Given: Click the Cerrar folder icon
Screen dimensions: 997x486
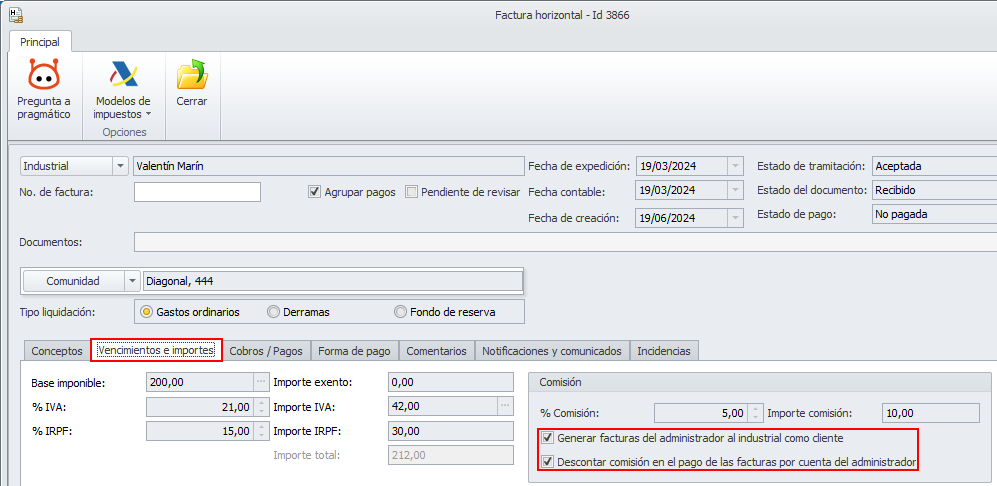Looking at the screenshot, I should (193, 74).
